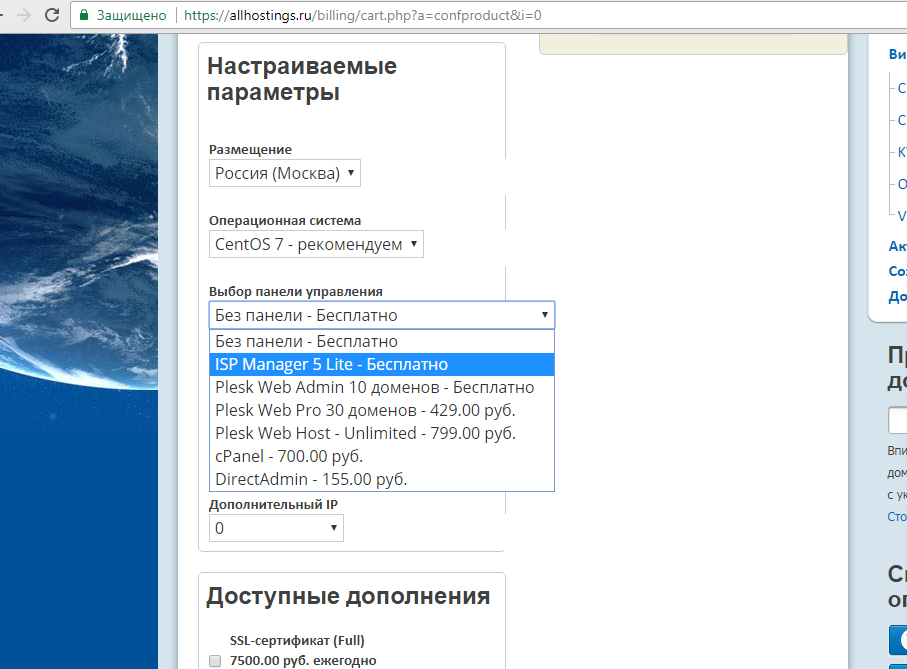Screen dimensions: 907x669
Task: Choose ISP Manager 5 Lite option
Action: pos(331,364)
